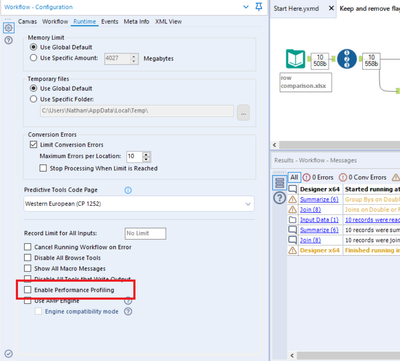Open first Join (8) link in messages
Viewport: 400px width, 361px height.
(x=310, y=209)
